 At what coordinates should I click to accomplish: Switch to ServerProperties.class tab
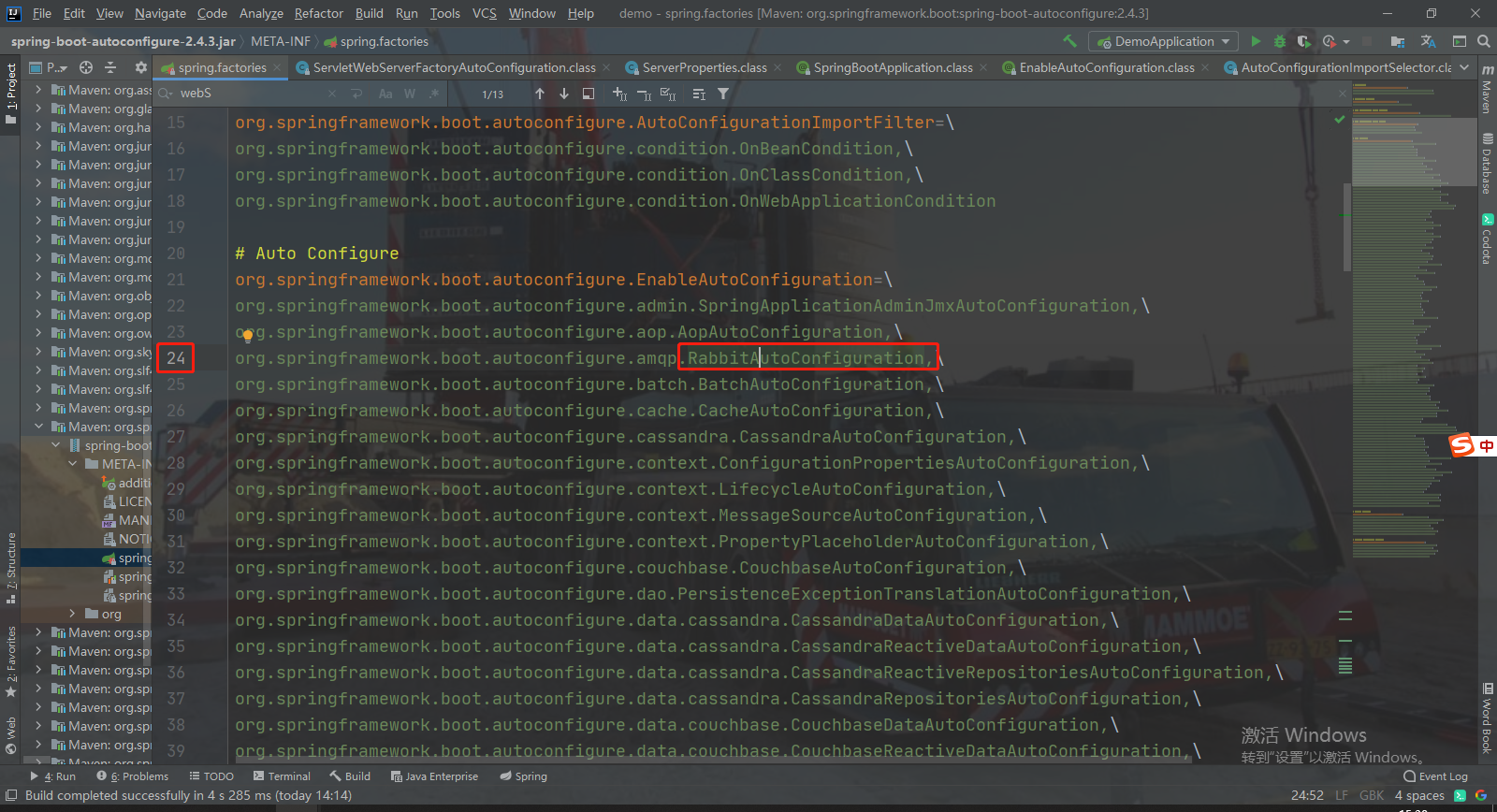704,67
